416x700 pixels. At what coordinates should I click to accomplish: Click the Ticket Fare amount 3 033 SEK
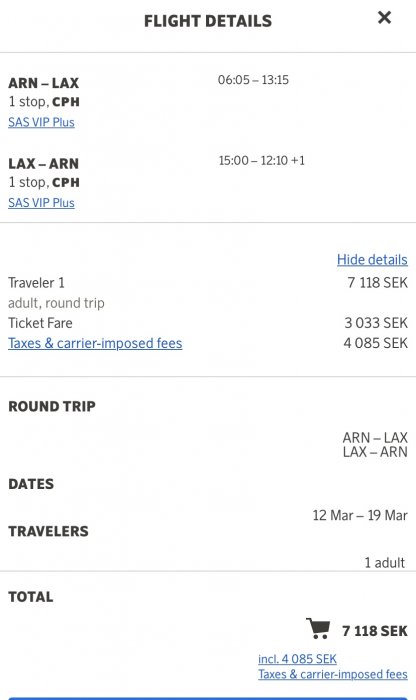tap(376, 323)
